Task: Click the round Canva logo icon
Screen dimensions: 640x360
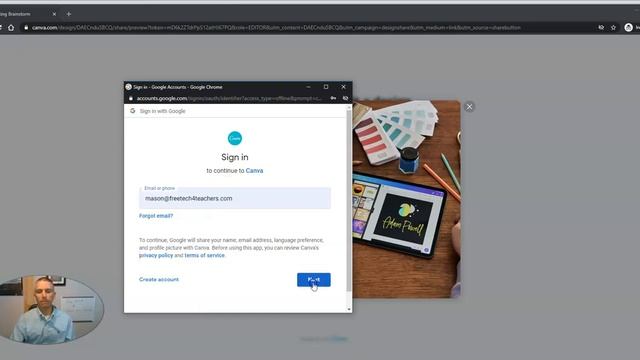Action: tap(235, 138)
